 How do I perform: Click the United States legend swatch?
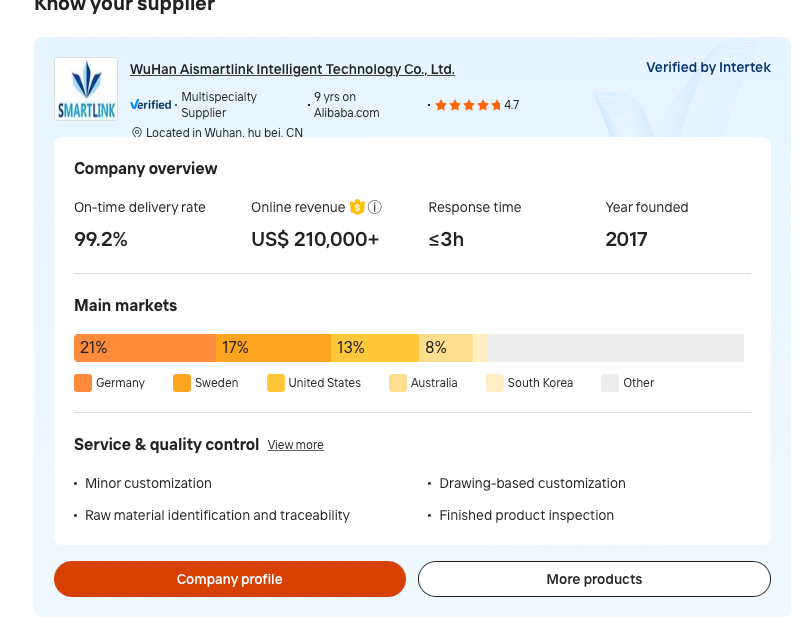pos(276,383)
